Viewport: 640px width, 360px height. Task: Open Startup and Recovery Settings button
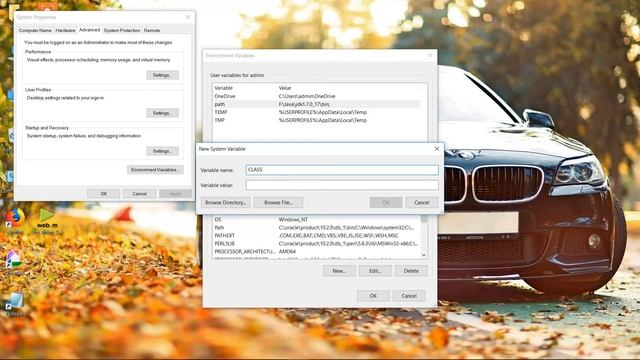(162, 151)
